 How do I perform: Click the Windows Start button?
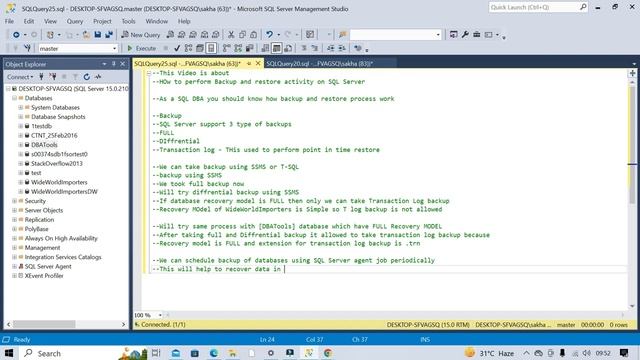click(9, 353)
